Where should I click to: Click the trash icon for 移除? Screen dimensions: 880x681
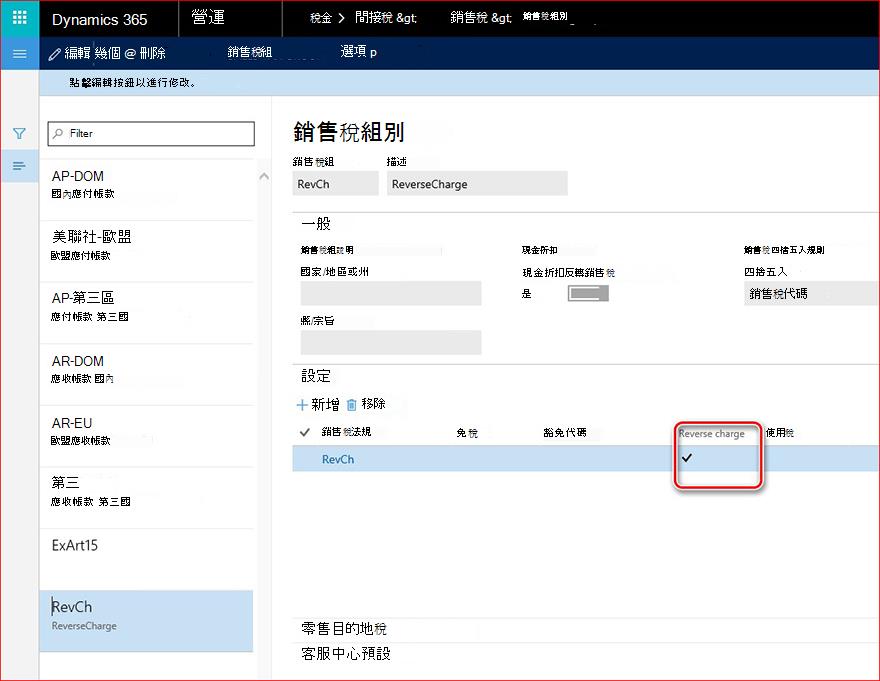(x=352, y=405)
